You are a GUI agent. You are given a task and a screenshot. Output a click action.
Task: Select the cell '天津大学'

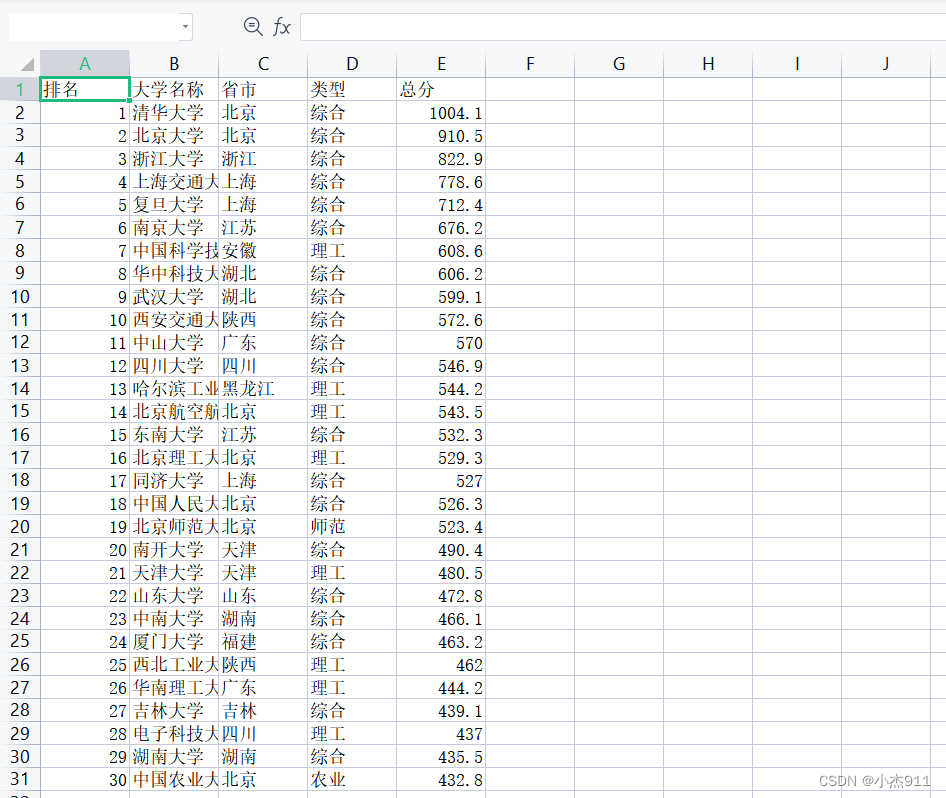coord(174,572)
